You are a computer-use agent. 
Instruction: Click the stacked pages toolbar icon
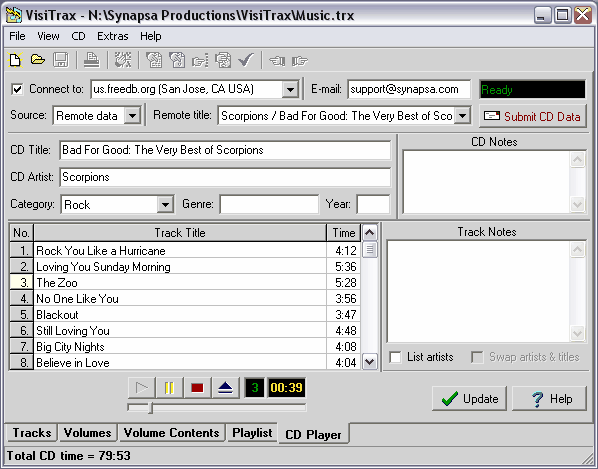223,60
